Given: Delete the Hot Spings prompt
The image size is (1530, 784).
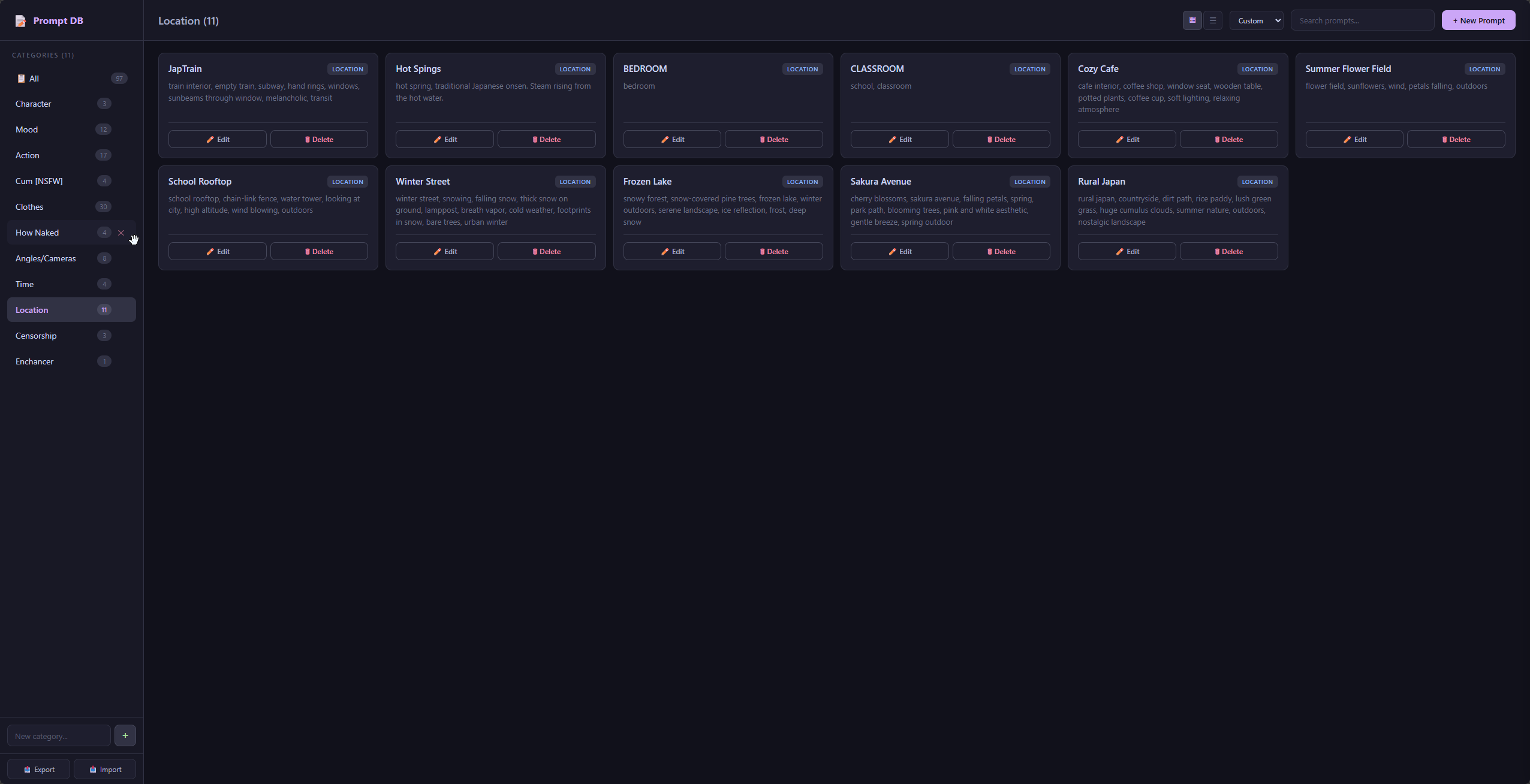Looking at the screenshot, I should pos(546,139).
